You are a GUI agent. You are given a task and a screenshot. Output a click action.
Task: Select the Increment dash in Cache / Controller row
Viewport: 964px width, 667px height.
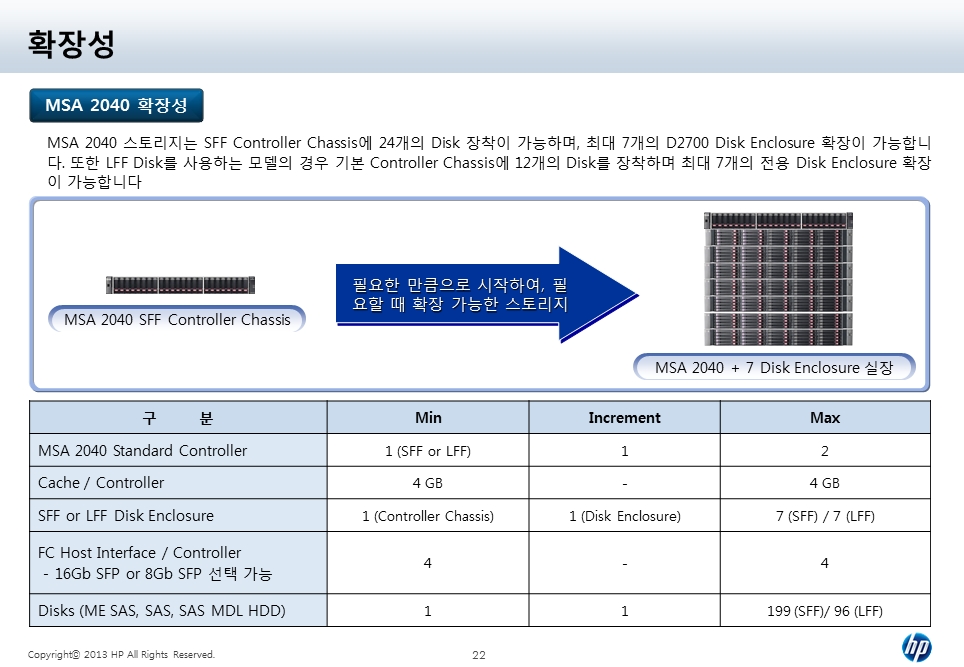(625, 483)
